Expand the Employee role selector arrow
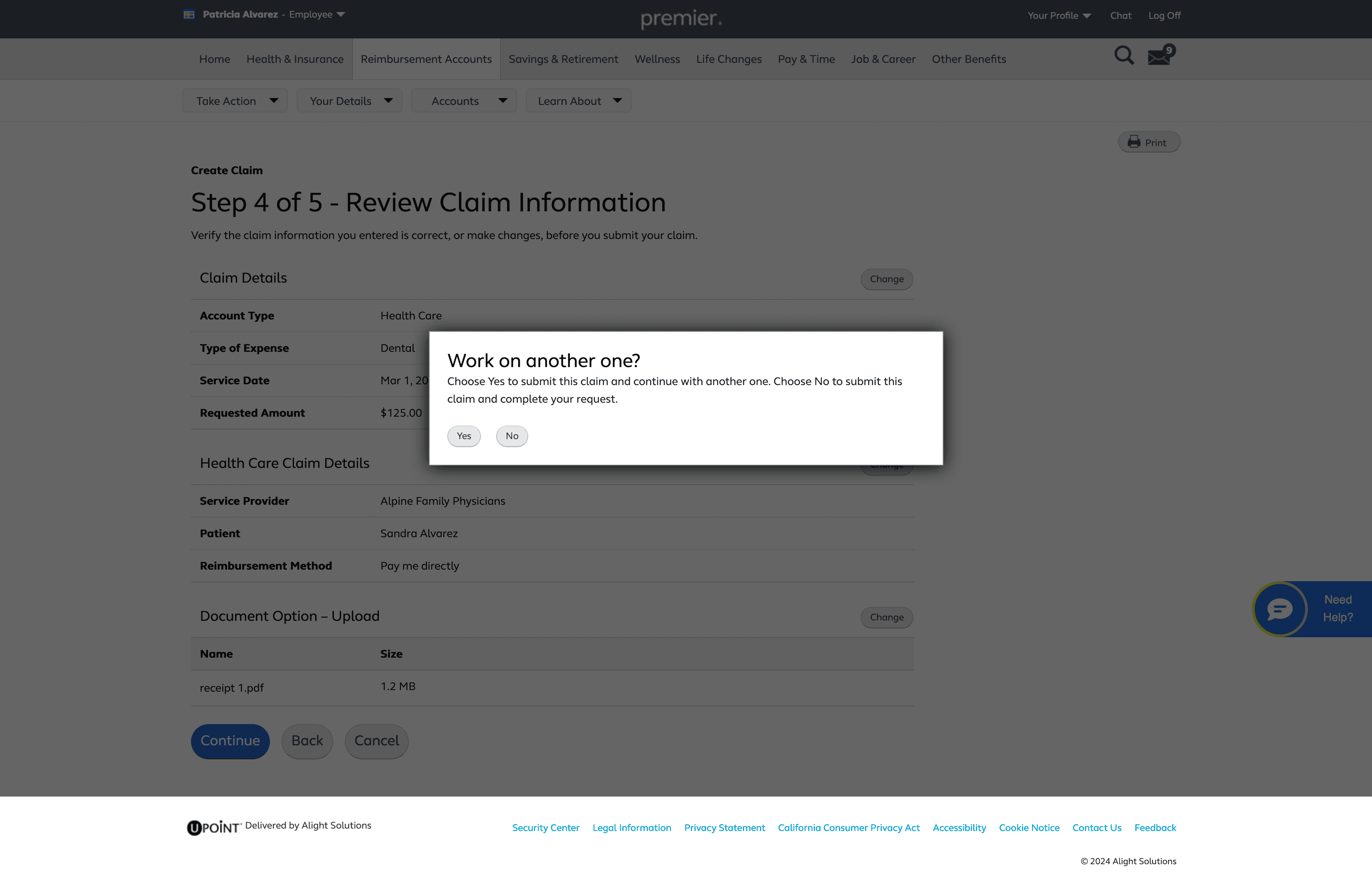The height and width of the screenshot is (895, 1372). tap(341, 14)
